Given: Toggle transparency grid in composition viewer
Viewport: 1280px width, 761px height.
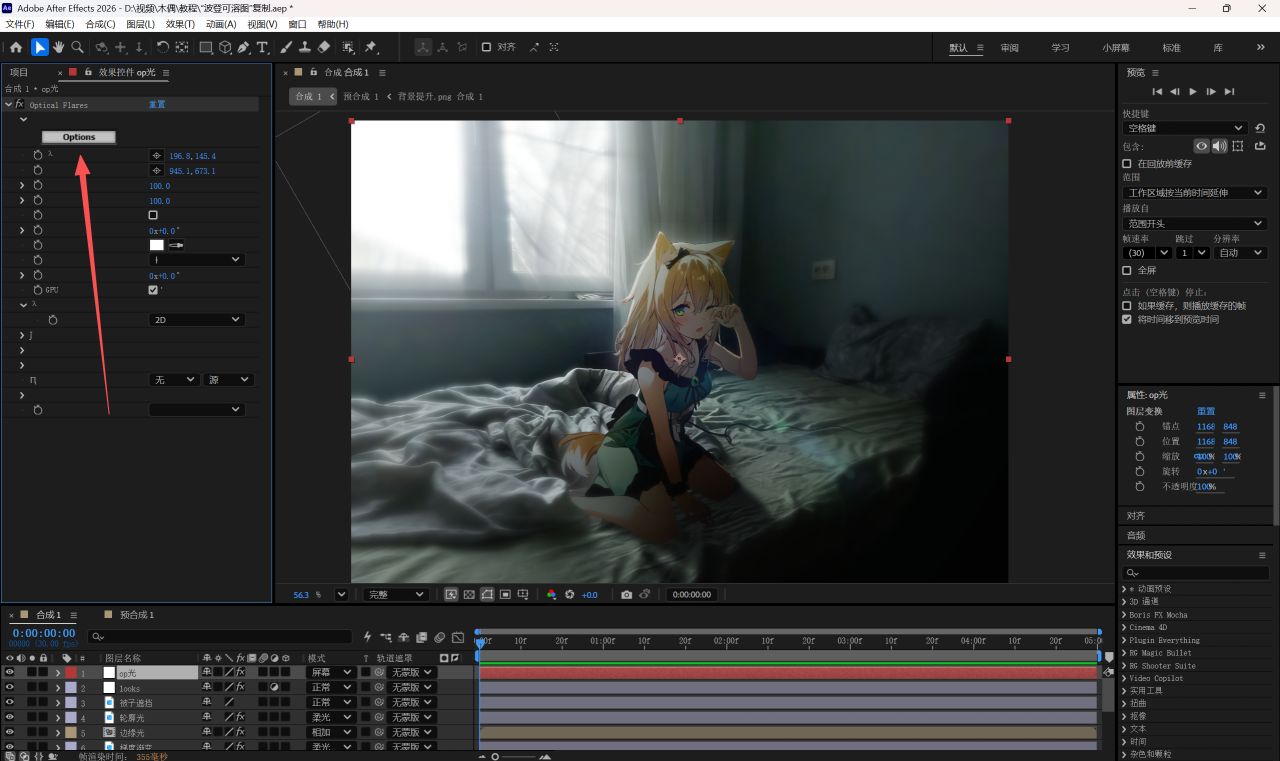Looking at the screenshot, I should click(469, 594).
